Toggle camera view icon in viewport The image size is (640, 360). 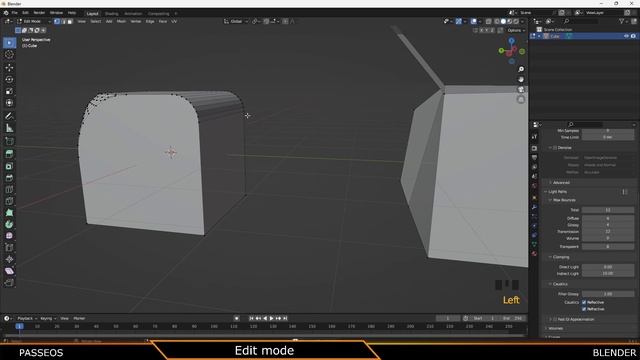(521, 89)
